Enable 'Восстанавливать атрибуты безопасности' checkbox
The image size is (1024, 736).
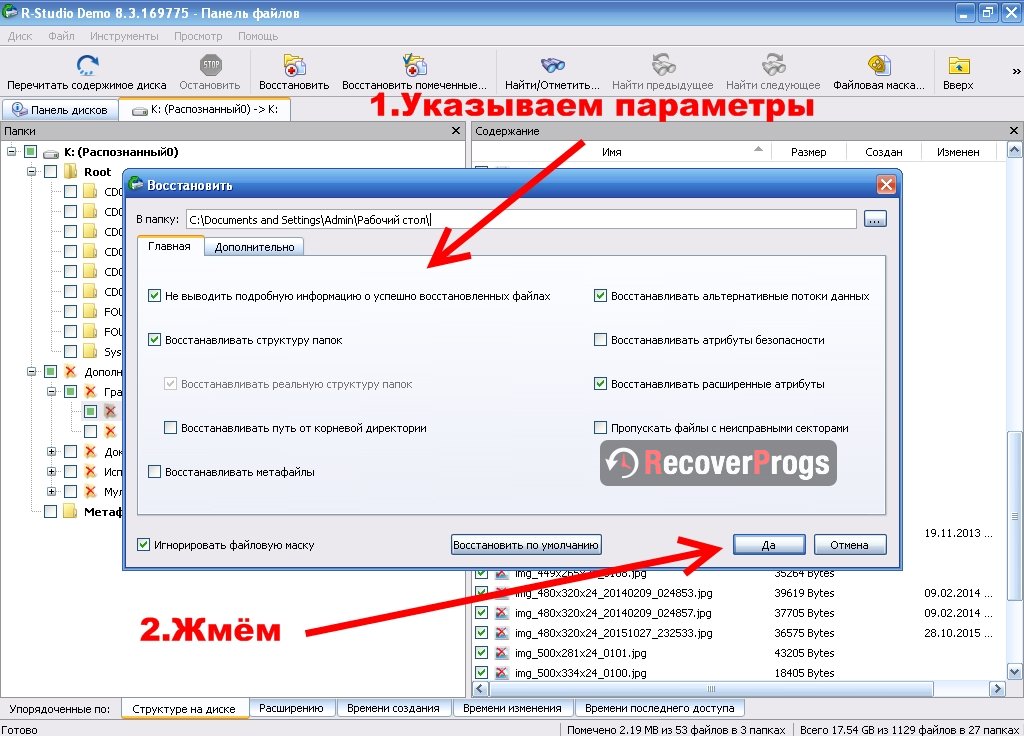(x=600, y=340)
